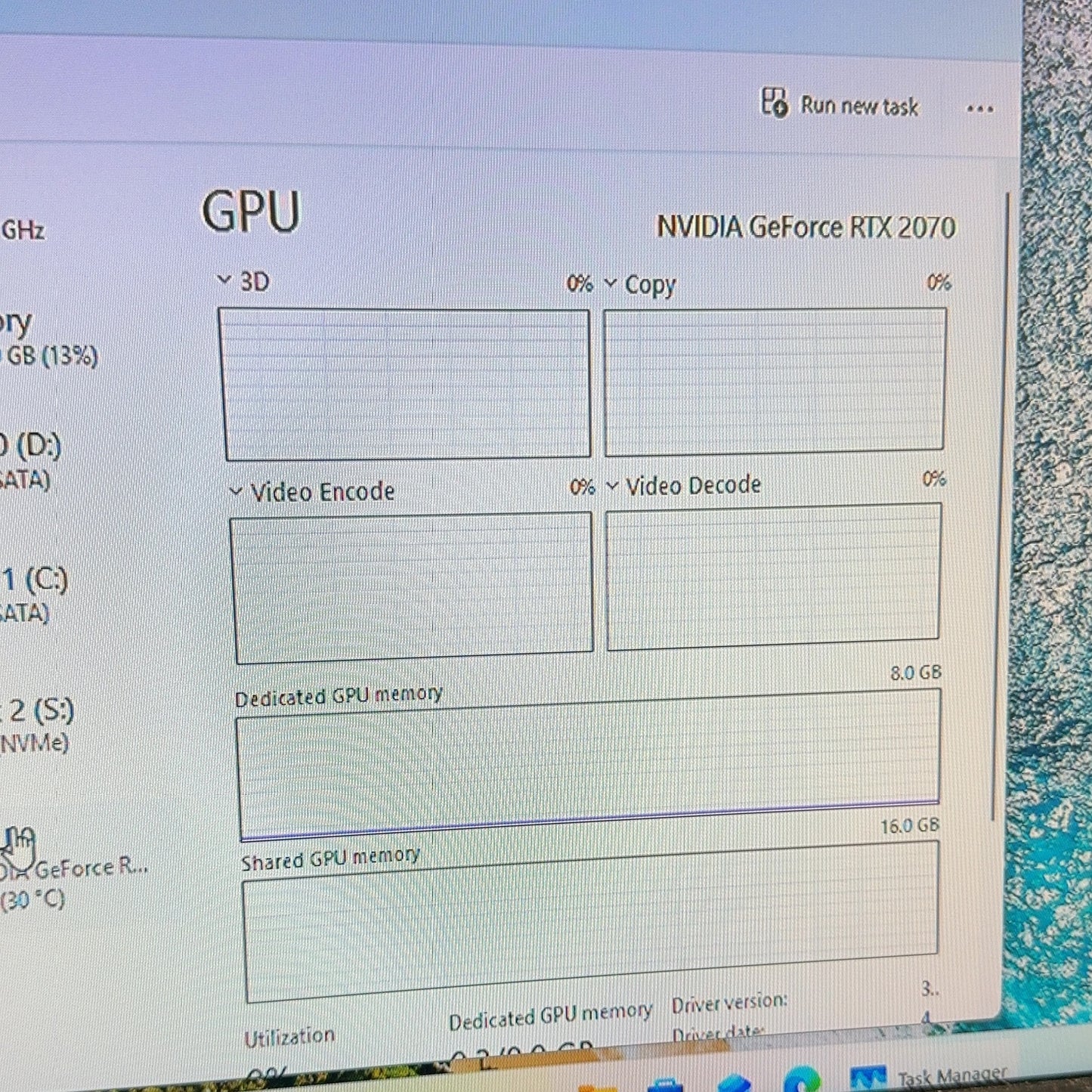
Task: Click the Dedicated GPU memory graph label
Action: pos(339,695)
